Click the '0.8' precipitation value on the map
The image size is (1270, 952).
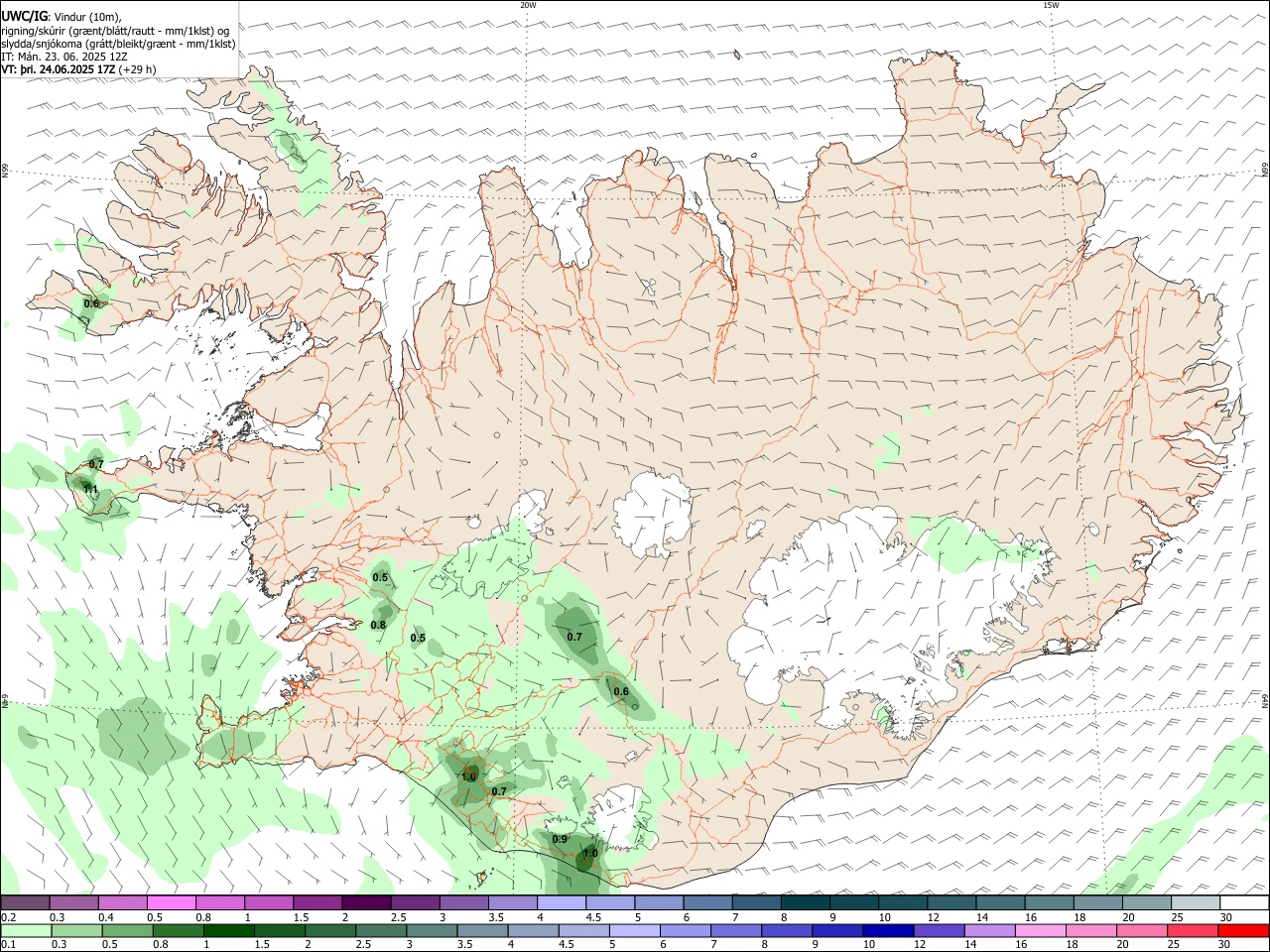pyautogui.click(x=378, y=625)
